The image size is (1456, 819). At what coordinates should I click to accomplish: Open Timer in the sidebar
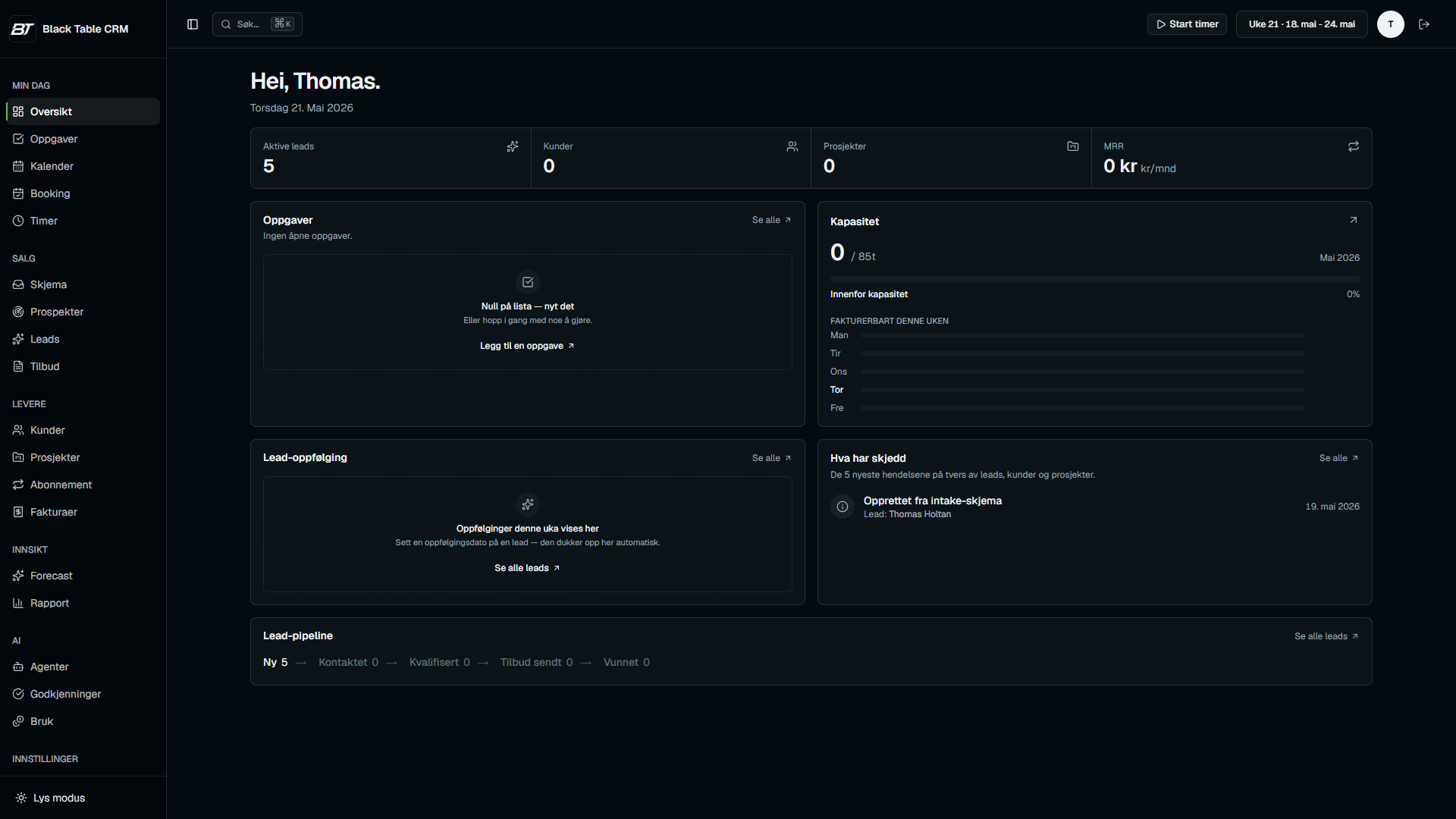83,221
